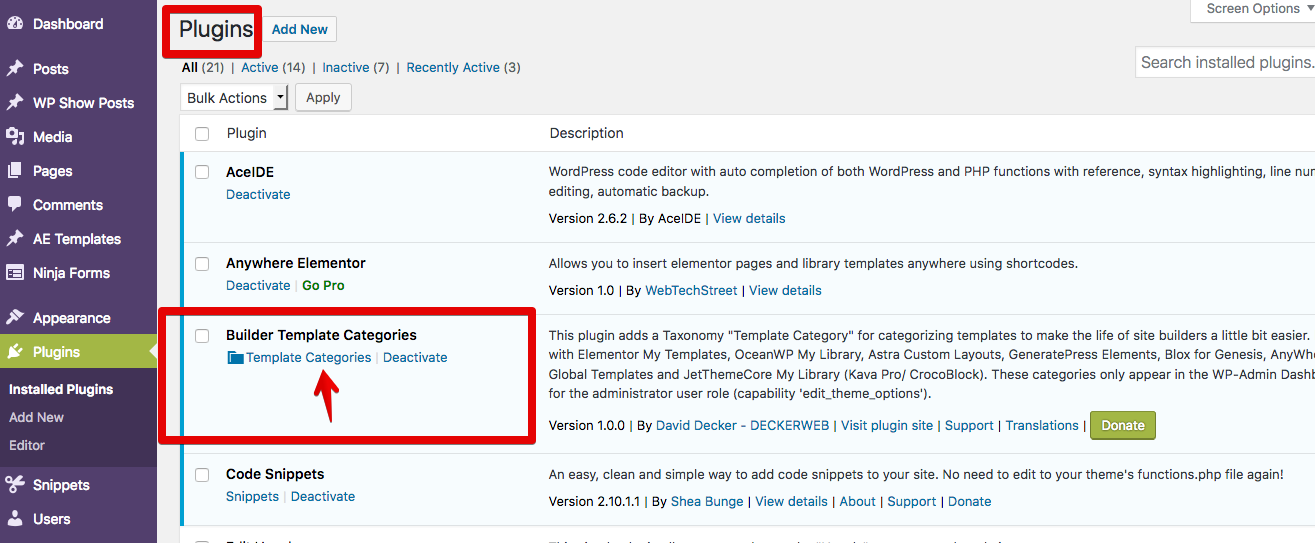The width and height of the screenshot is (1315, 543).
Task: Toggle the select-all plugins checkbox
Action: [x=202, y=133]
